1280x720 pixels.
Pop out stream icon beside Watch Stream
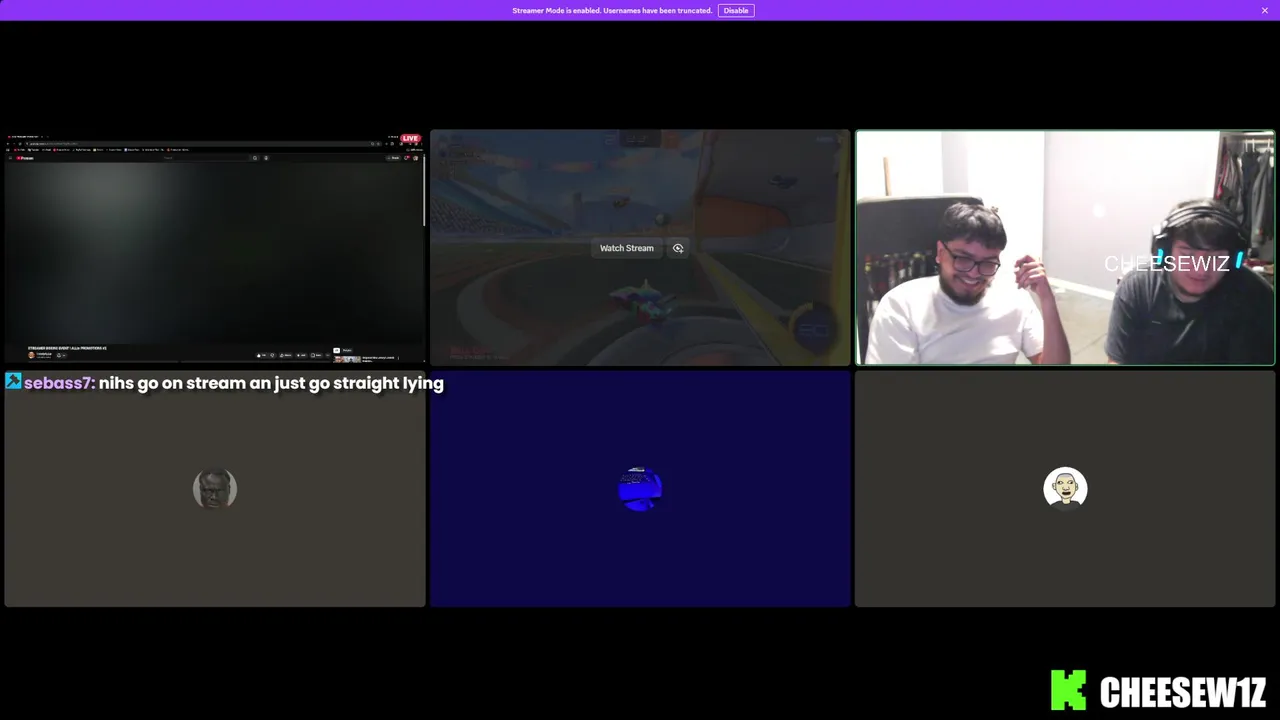pyautogui.click(x=678, y=248)
